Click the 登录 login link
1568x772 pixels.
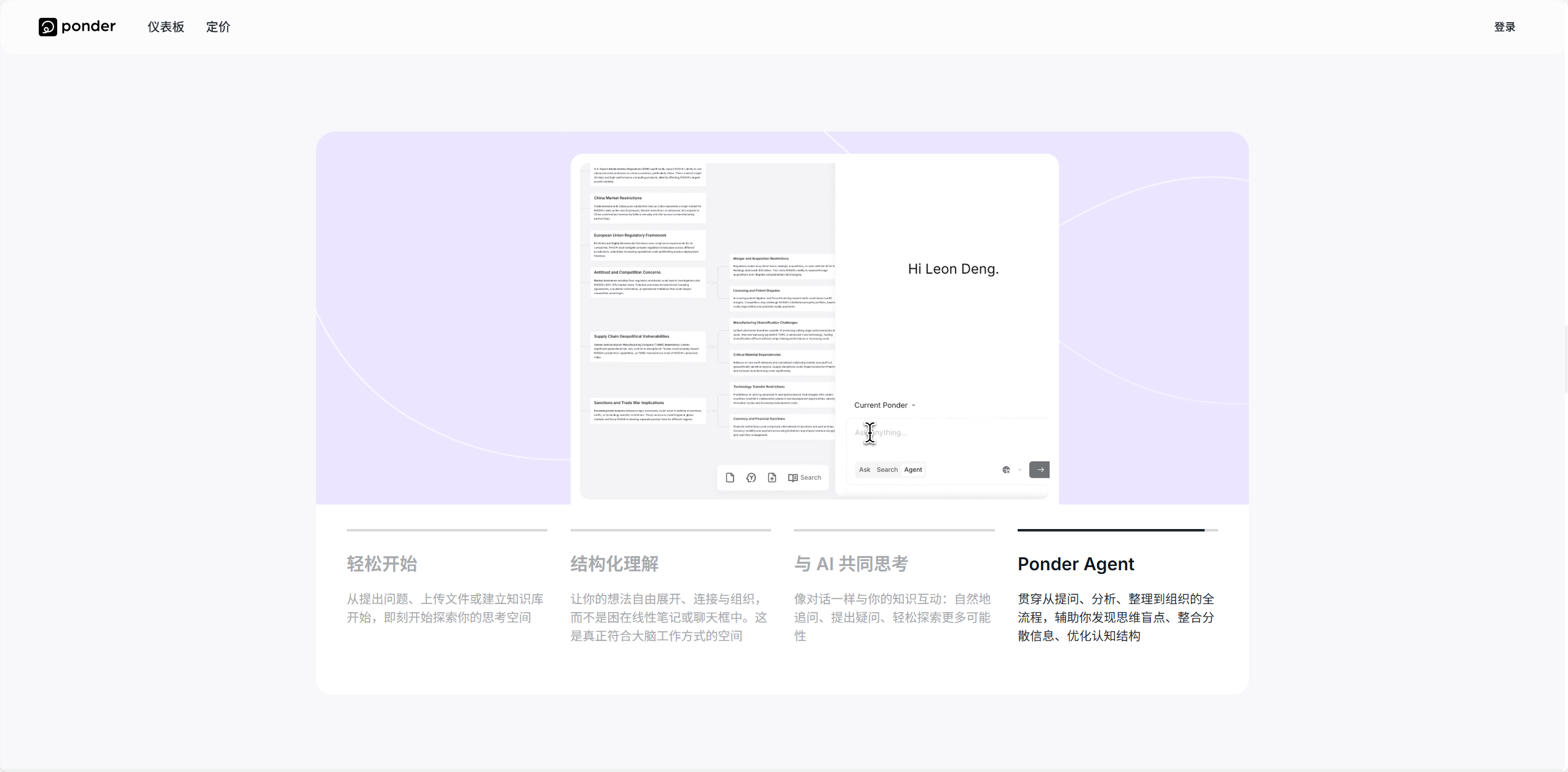point(1505,26)
